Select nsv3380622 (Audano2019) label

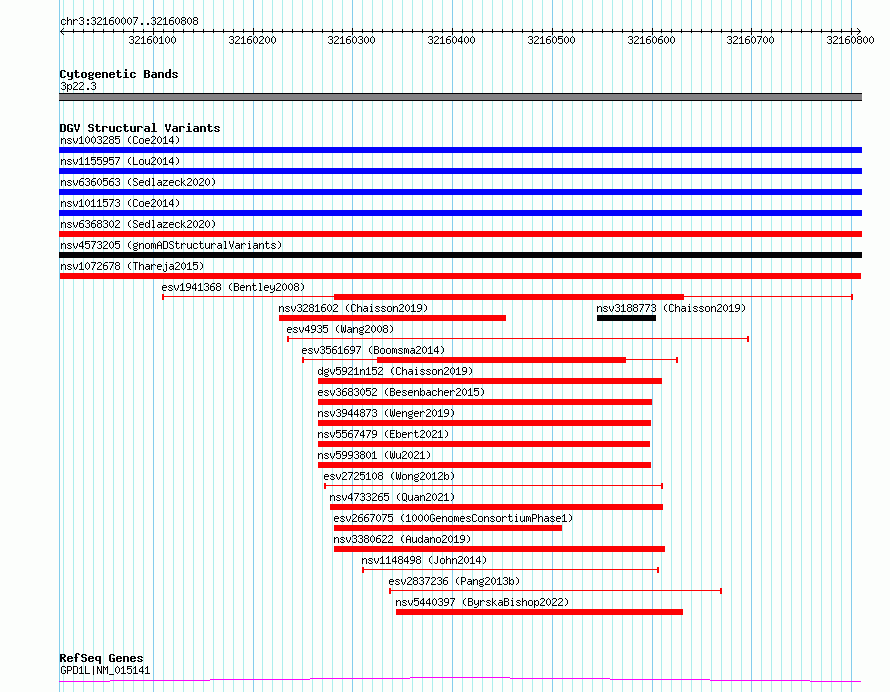(402, 539)
